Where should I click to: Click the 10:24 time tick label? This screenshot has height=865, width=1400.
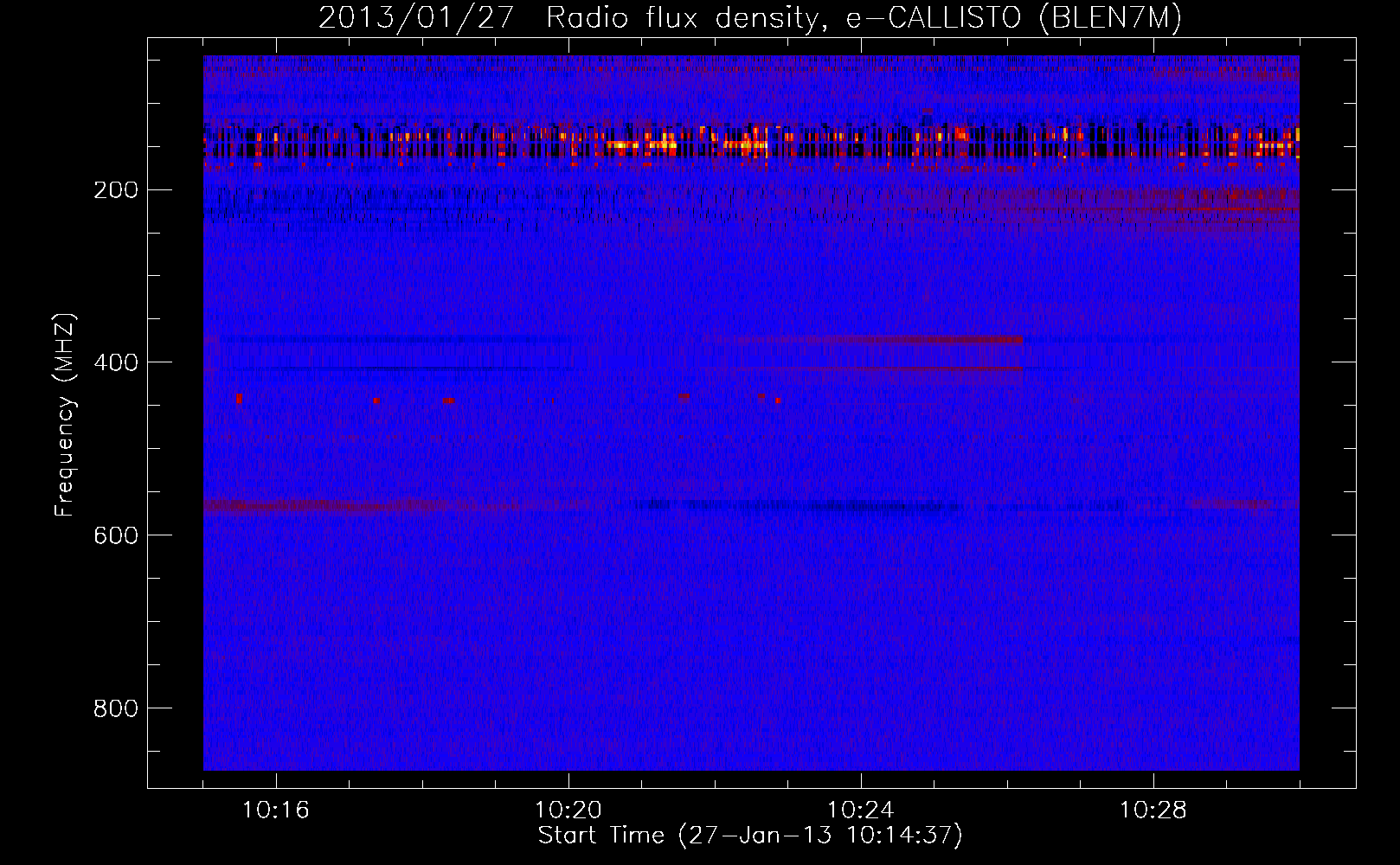pyautogui.click(x=861, y=811)
